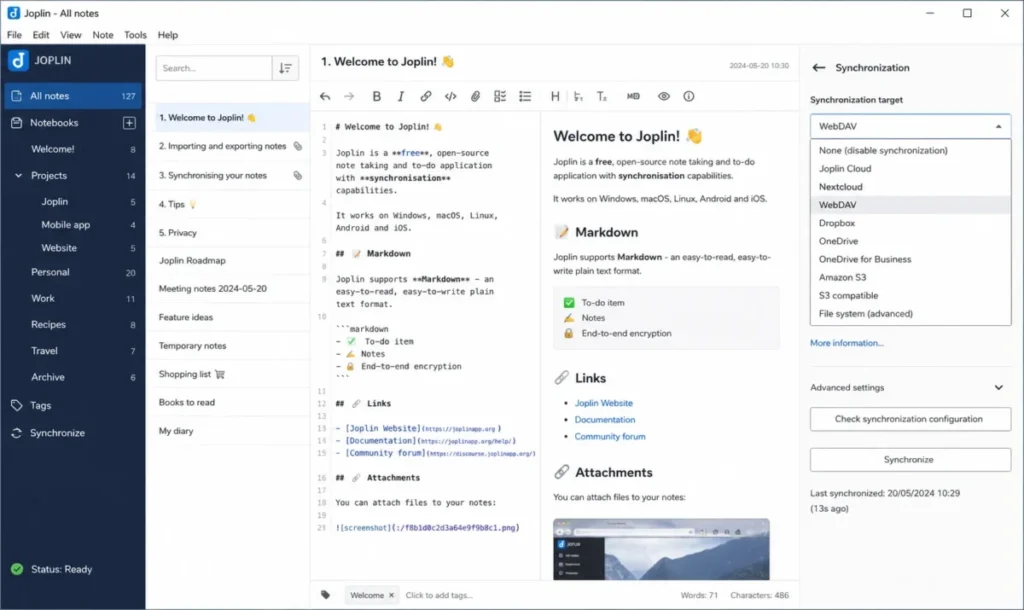Open the File menu

click(x=14, y=35)
